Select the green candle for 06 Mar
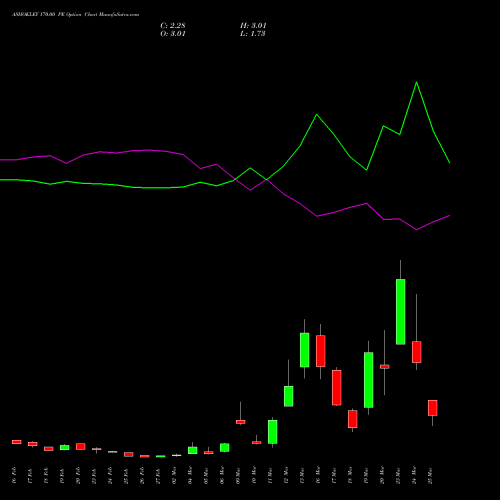500x500 pixels. click(225, 448)
